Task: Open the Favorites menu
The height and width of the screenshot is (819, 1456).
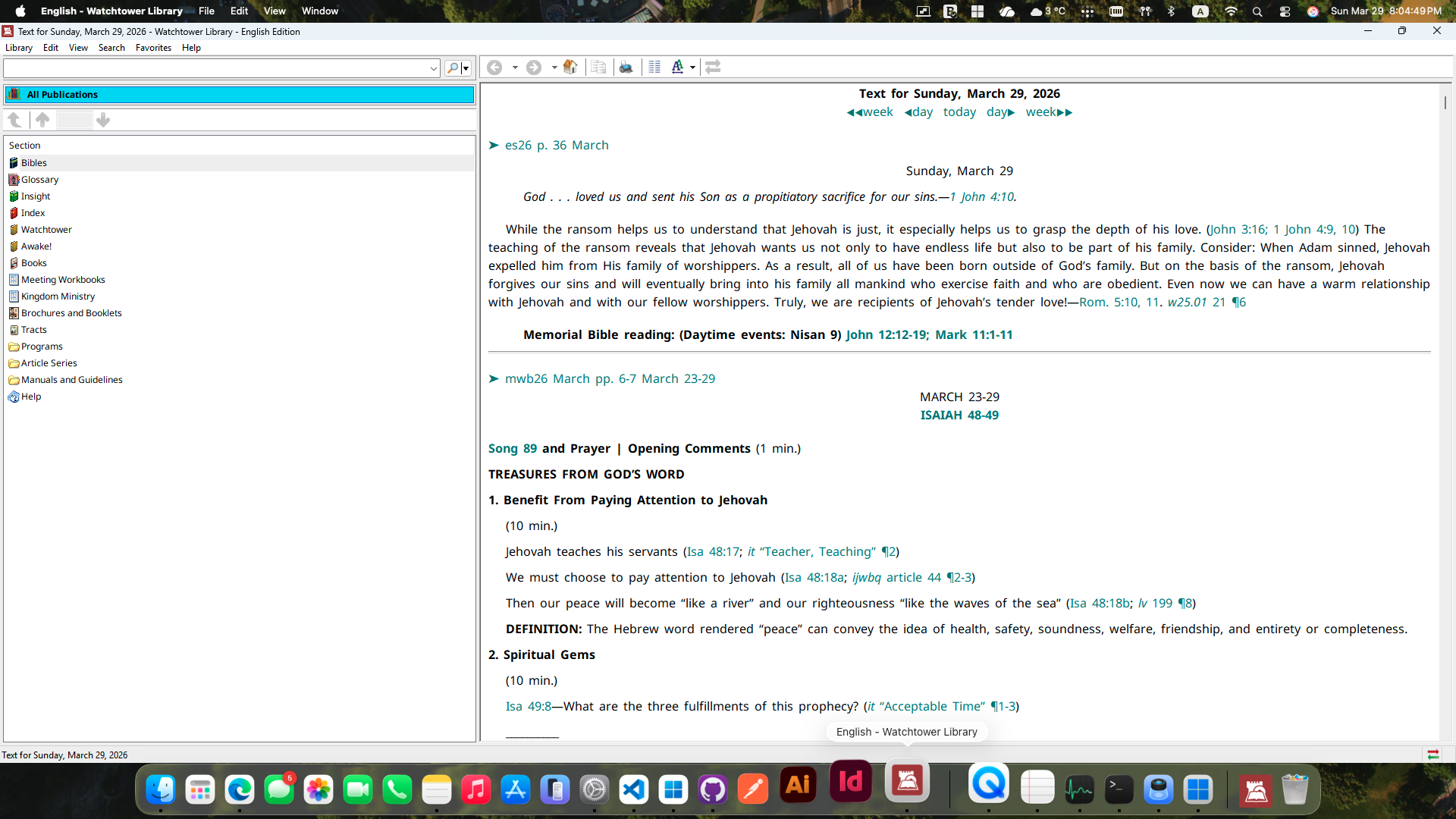Action: coord(153,48)
